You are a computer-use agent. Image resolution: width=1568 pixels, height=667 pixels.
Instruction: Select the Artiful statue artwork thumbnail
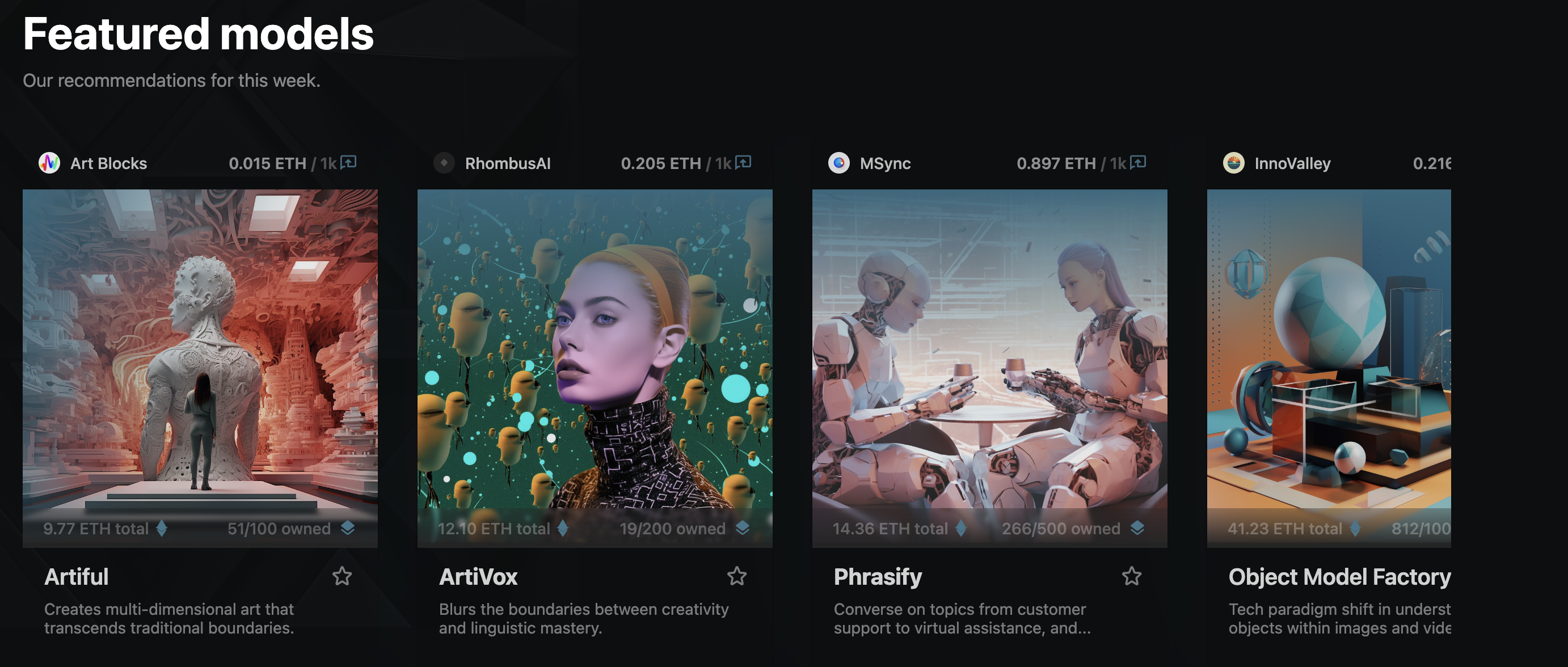coord(200,368)
